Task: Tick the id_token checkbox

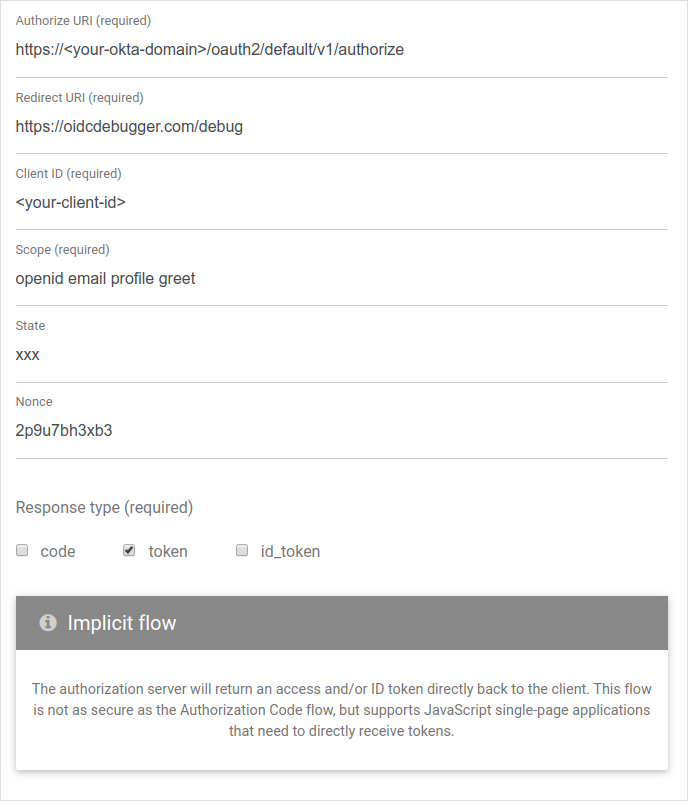Action: tap(241, 550)
